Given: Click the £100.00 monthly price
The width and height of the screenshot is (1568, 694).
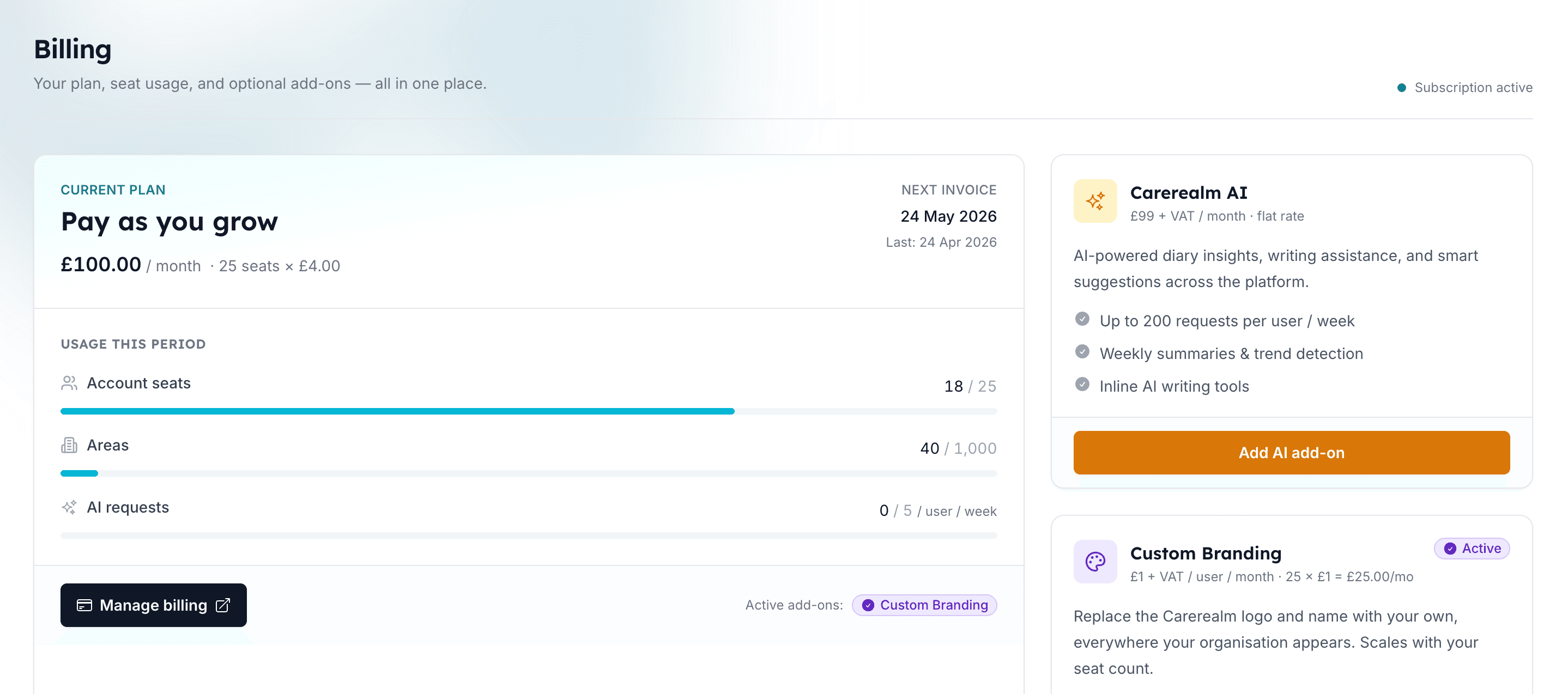Looking at the screenshot, I should 100,264.
